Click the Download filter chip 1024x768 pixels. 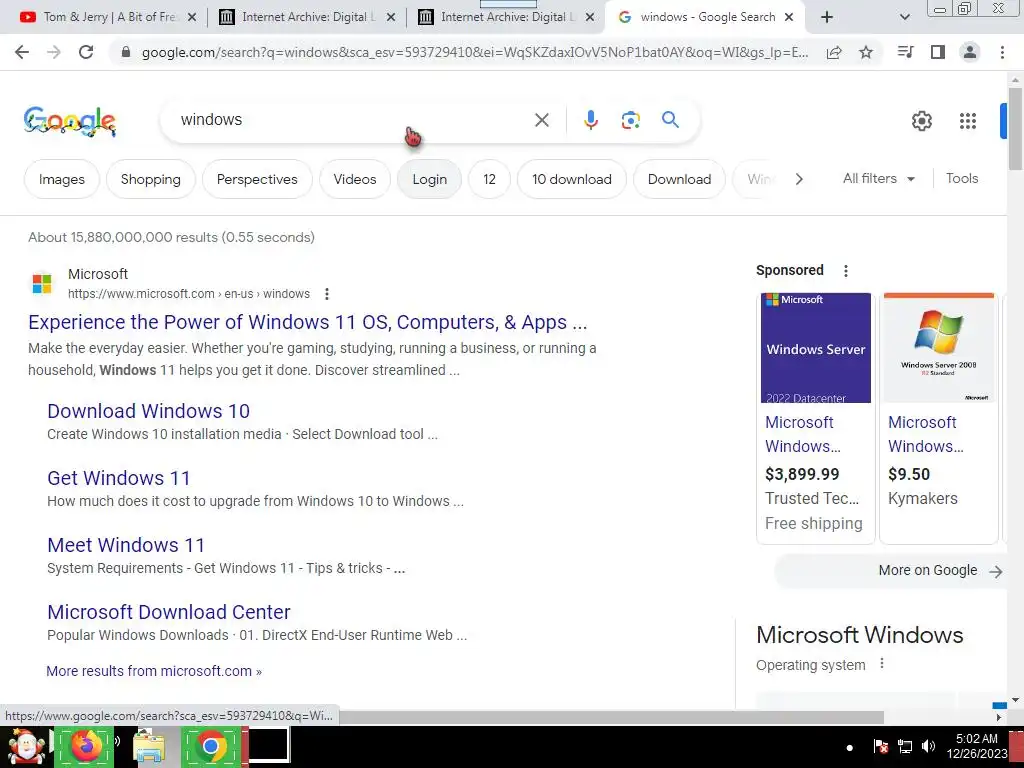679,179
